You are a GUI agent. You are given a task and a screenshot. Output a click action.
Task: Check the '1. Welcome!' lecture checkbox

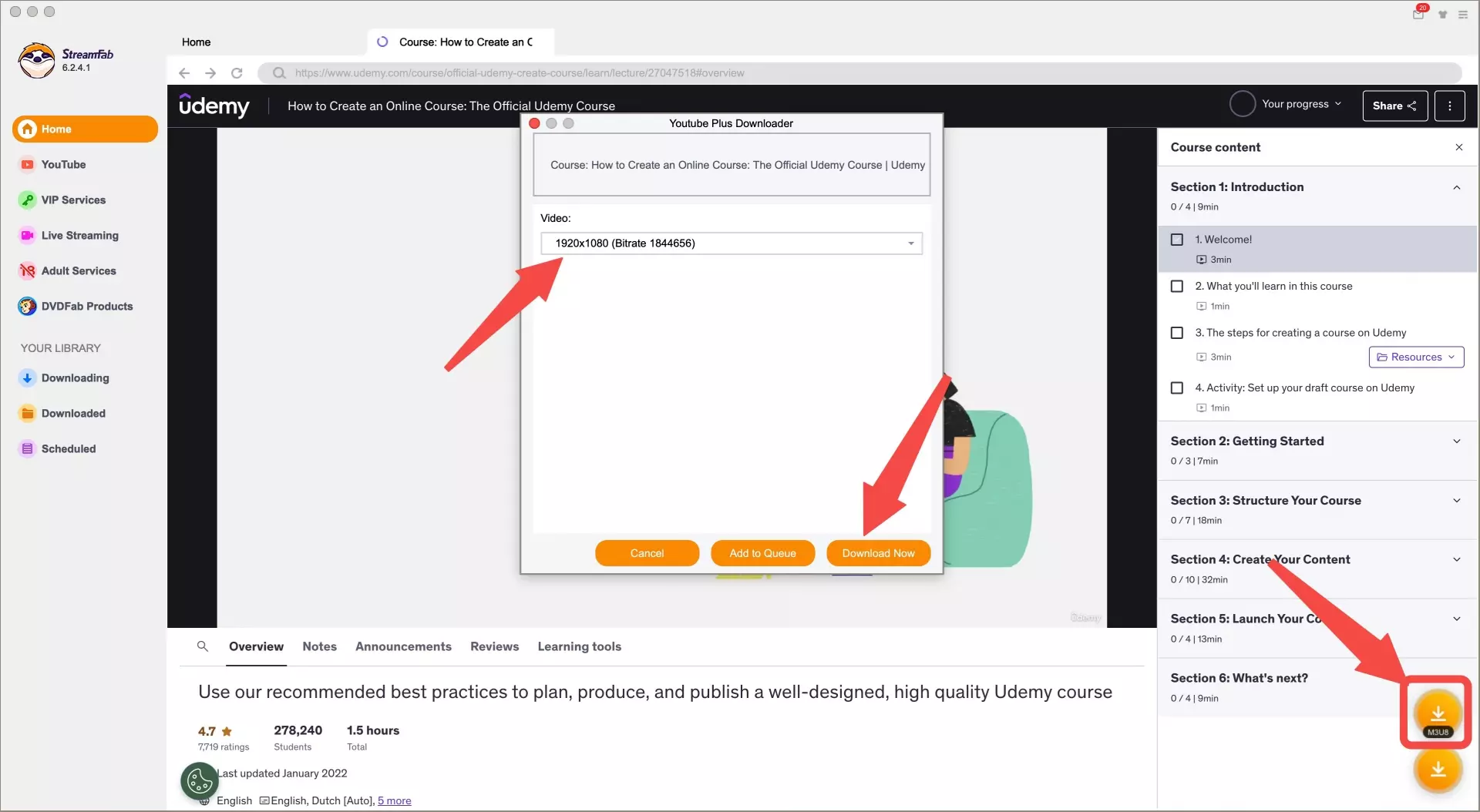pyautogui.click(x=1177, y=240)
